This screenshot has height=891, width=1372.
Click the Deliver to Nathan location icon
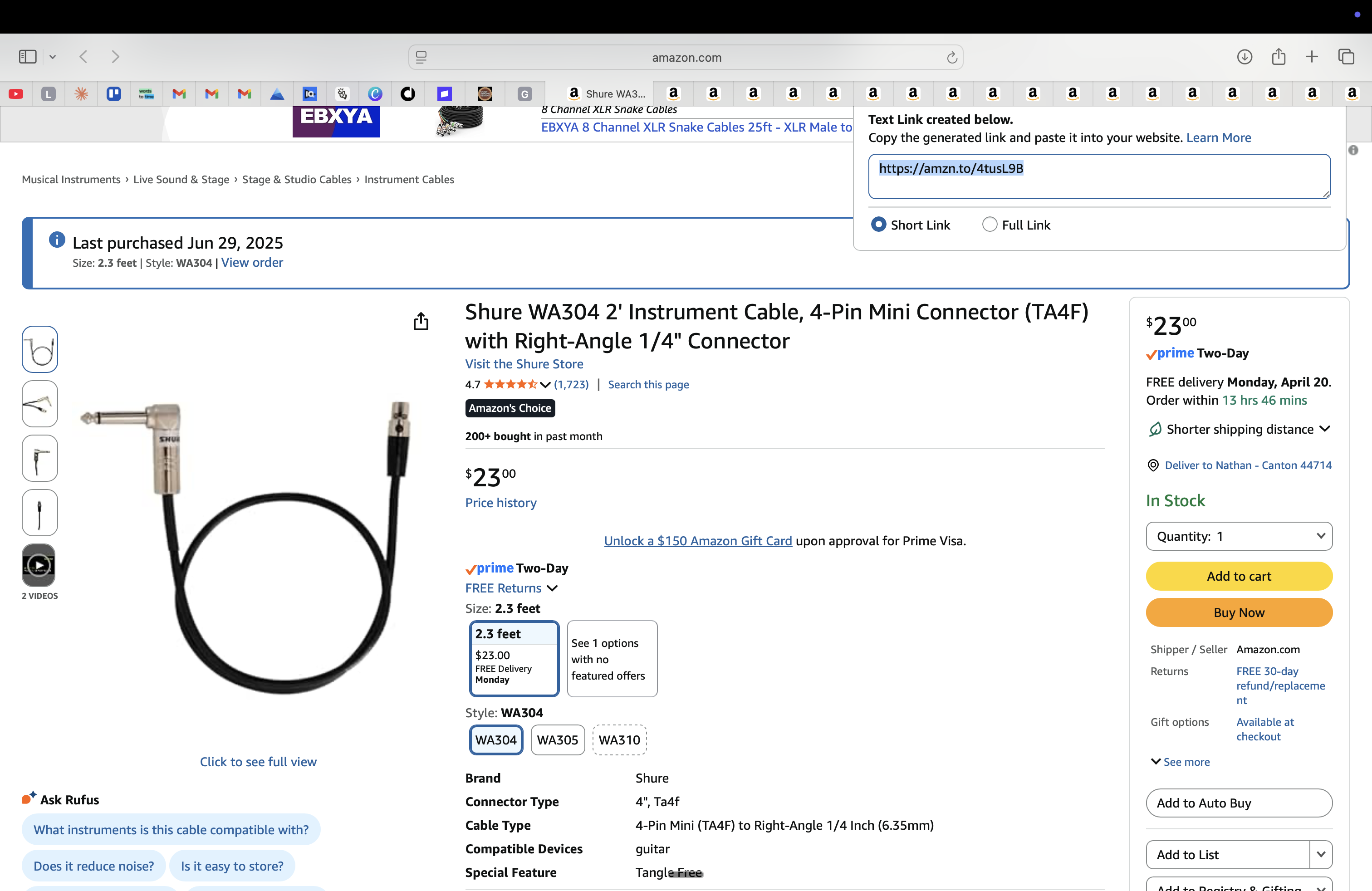tap(1152, 465)
